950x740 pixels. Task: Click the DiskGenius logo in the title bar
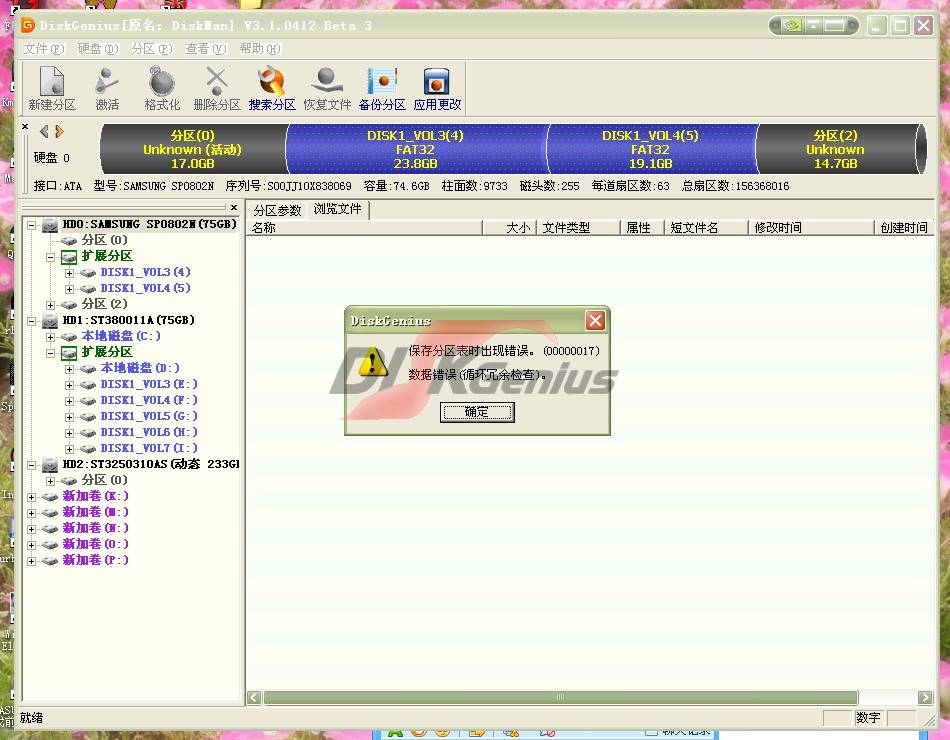coord(28,25)
